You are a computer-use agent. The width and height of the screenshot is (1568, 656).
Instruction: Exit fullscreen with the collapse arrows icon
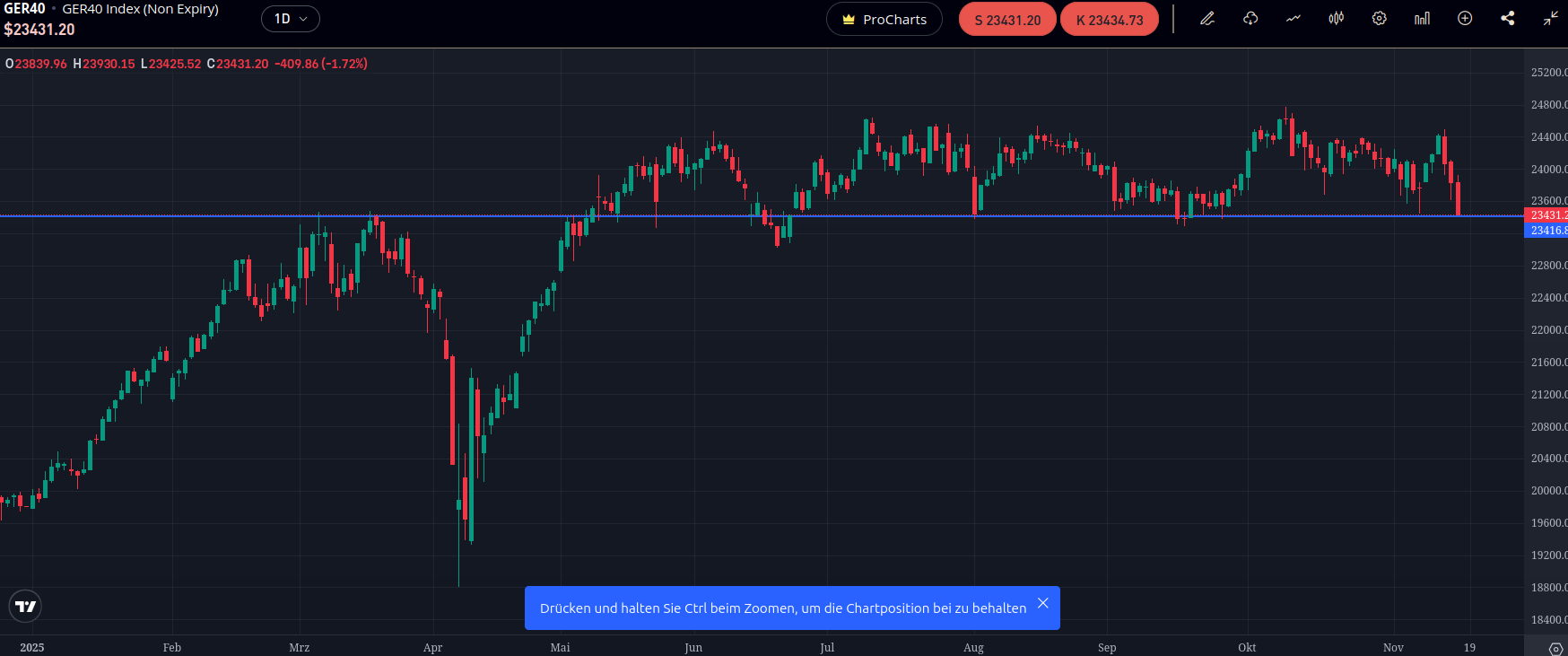coord(1550,19)
